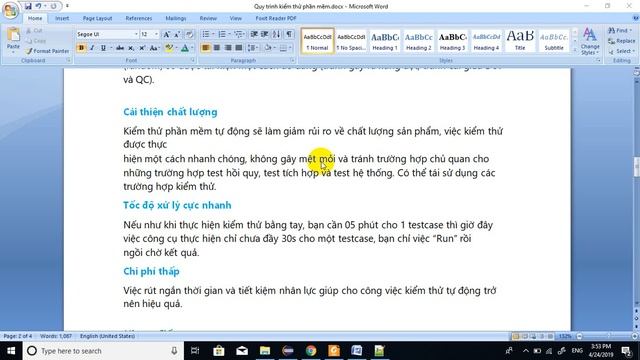Open the References tab
640x360 pixels.
click(x=139, y=18)
